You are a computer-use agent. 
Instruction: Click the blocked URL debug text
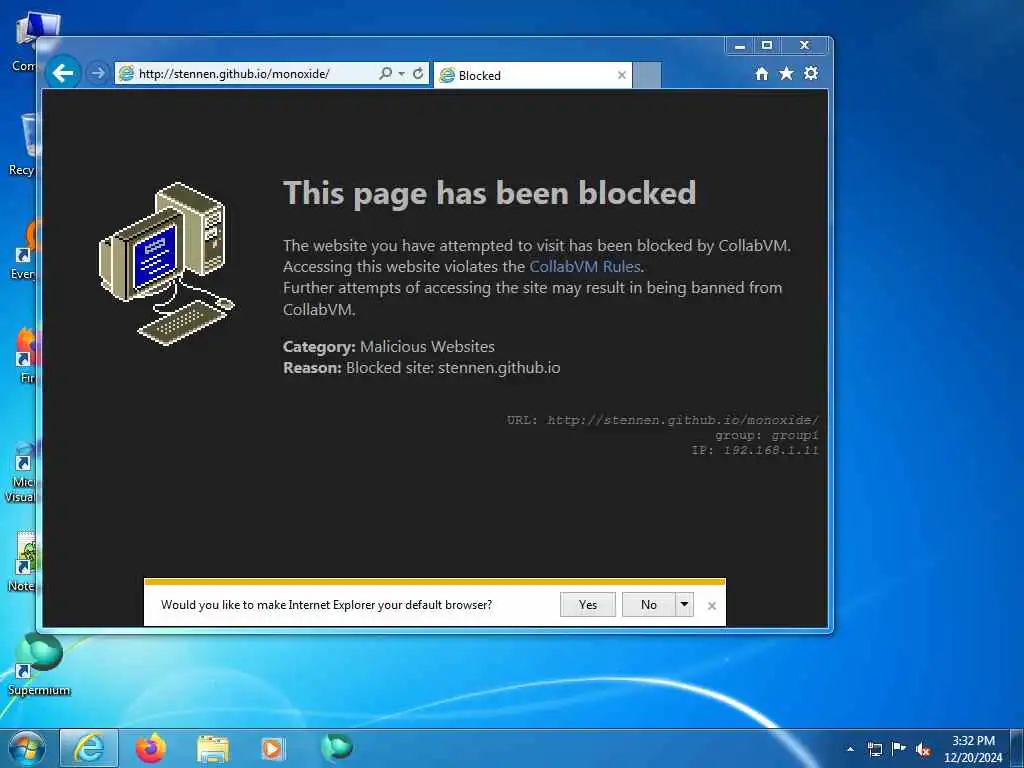pos(662,420)
